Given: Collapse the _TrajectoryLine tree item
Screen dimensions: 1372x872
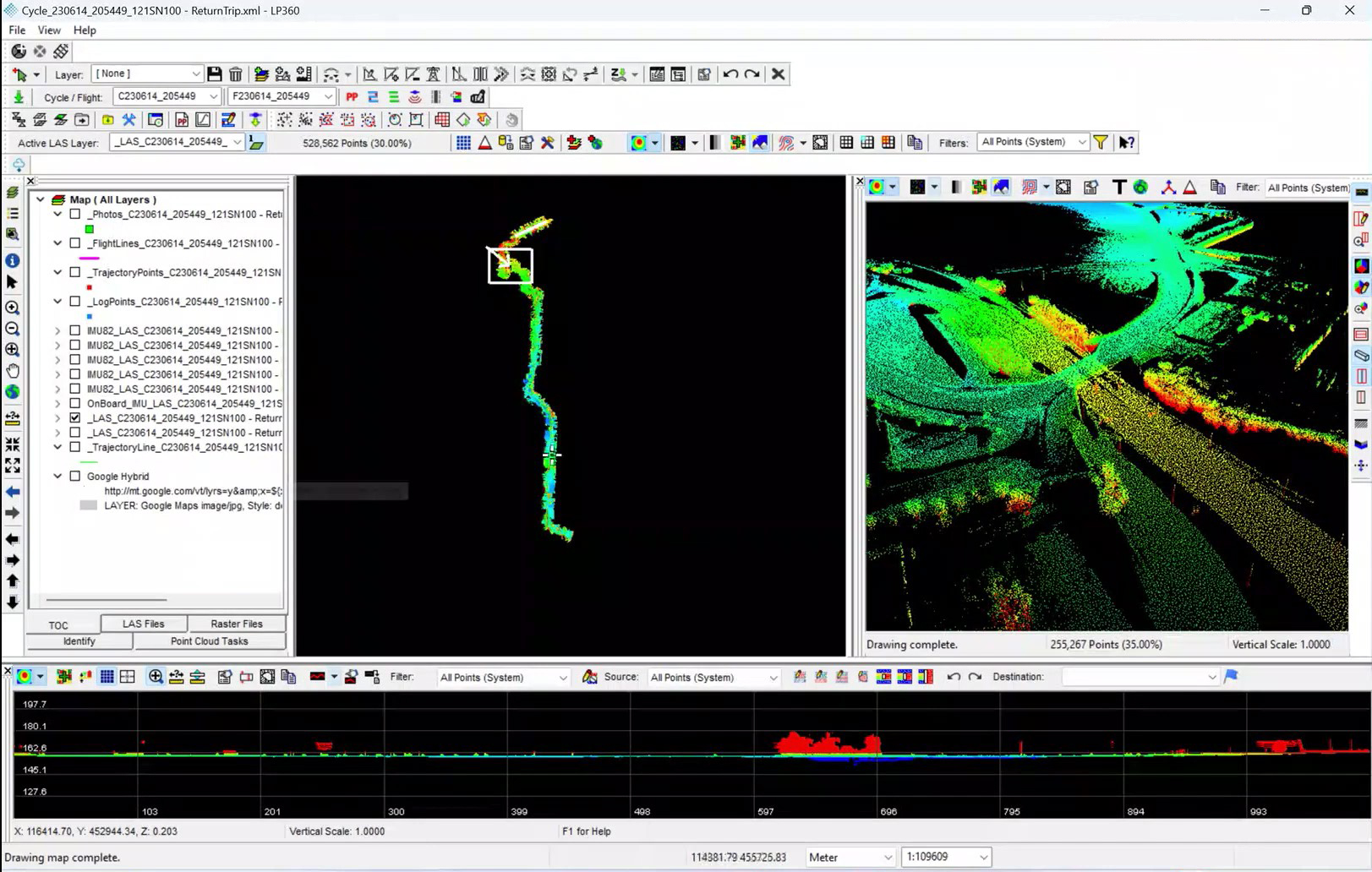Looking at the screenshot, I should point(57,447).
